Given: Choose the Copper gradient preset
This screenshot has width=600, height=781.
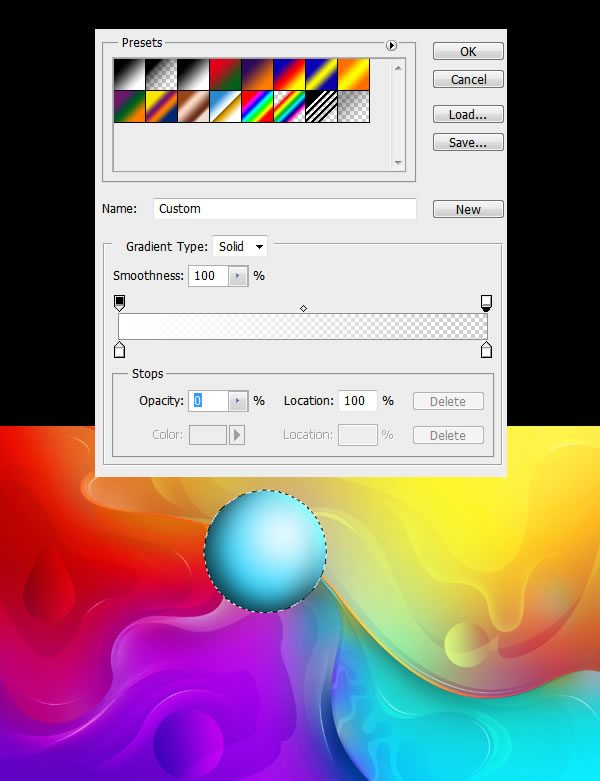Looking at the screenshot, I should tap(193, 106).
